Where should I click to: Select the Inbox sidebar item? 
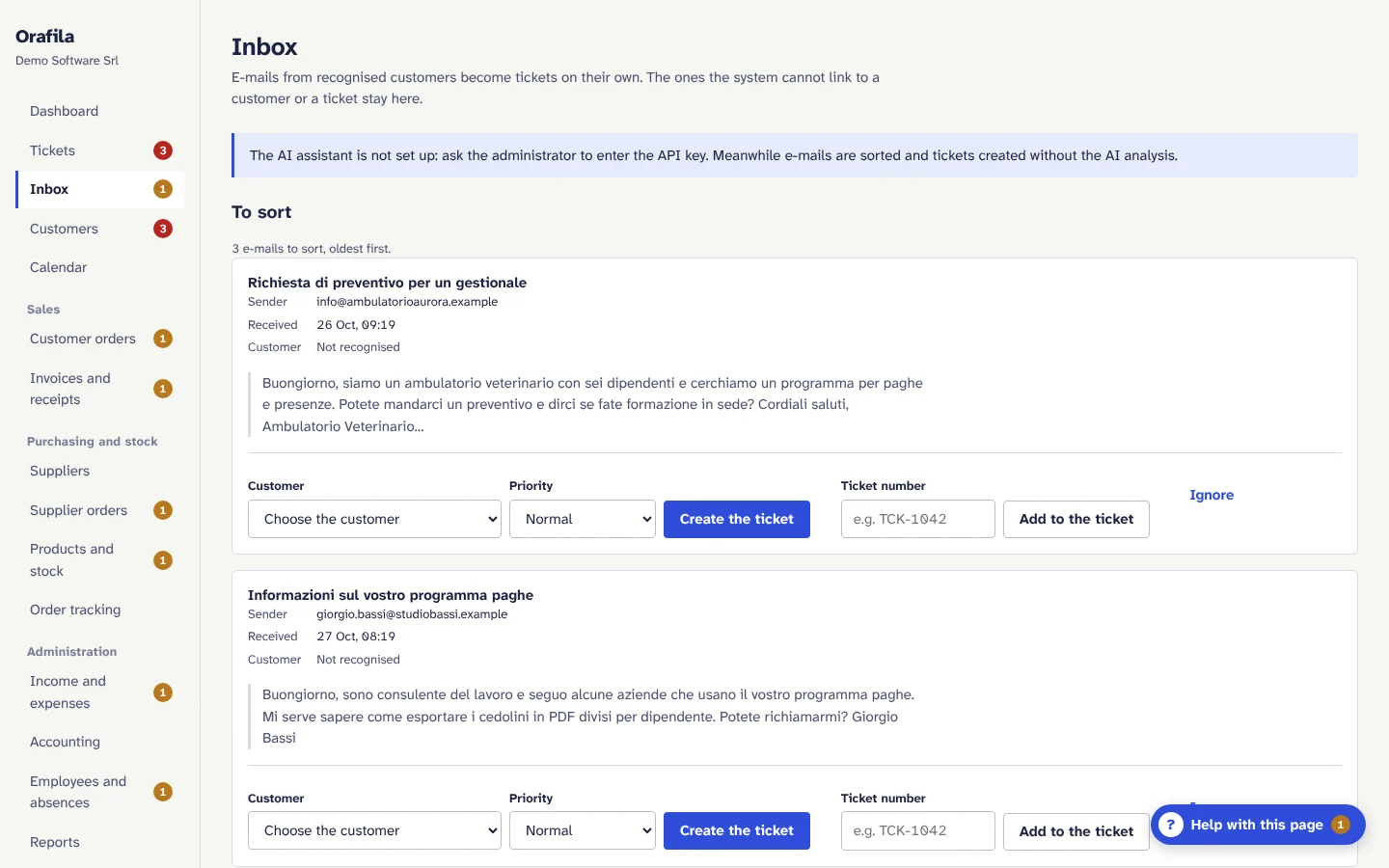click(100, 189)
